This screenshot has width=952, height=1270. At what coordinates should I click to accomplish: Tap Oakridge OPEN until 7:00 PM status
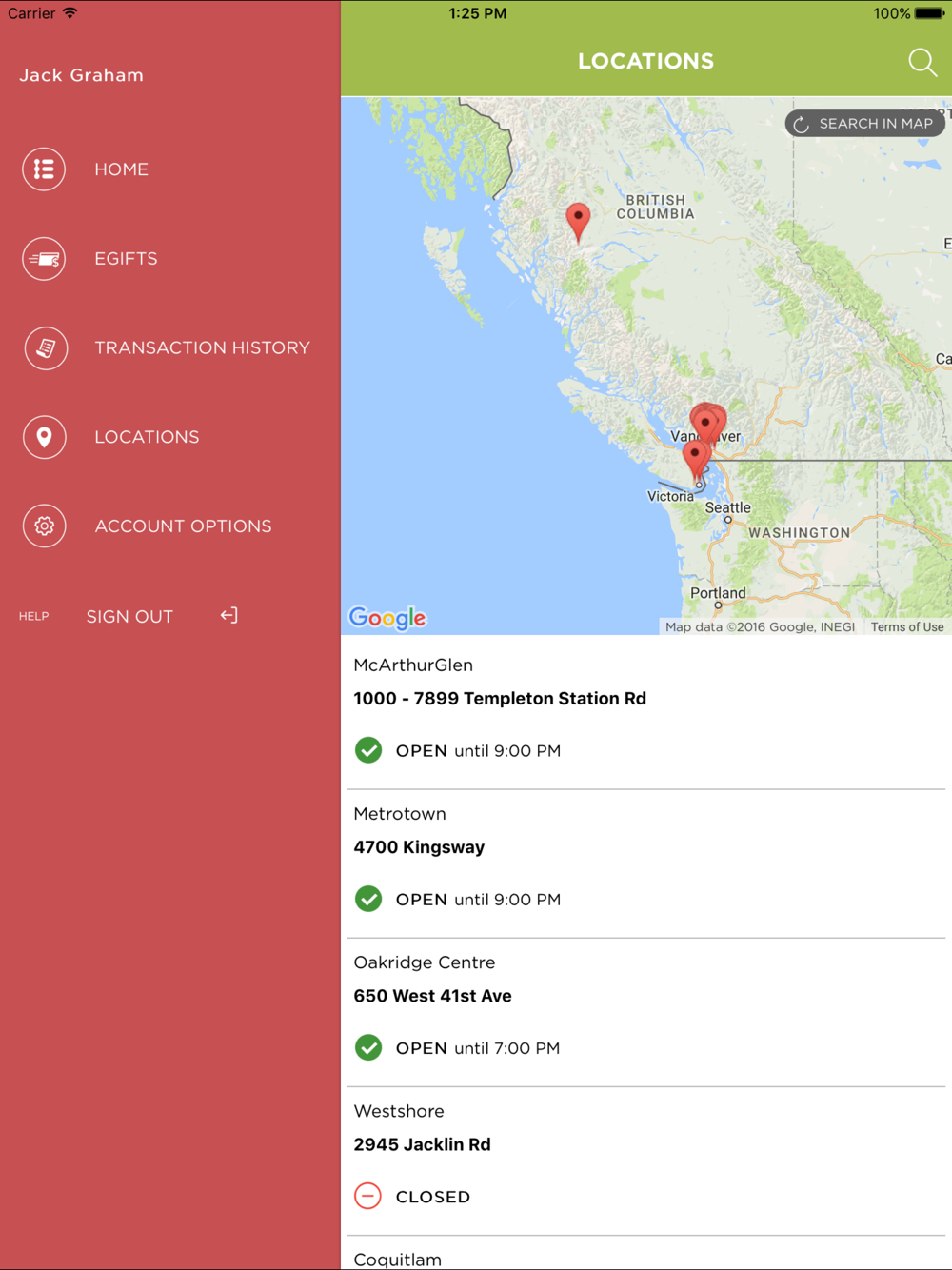click(478, 1048)
